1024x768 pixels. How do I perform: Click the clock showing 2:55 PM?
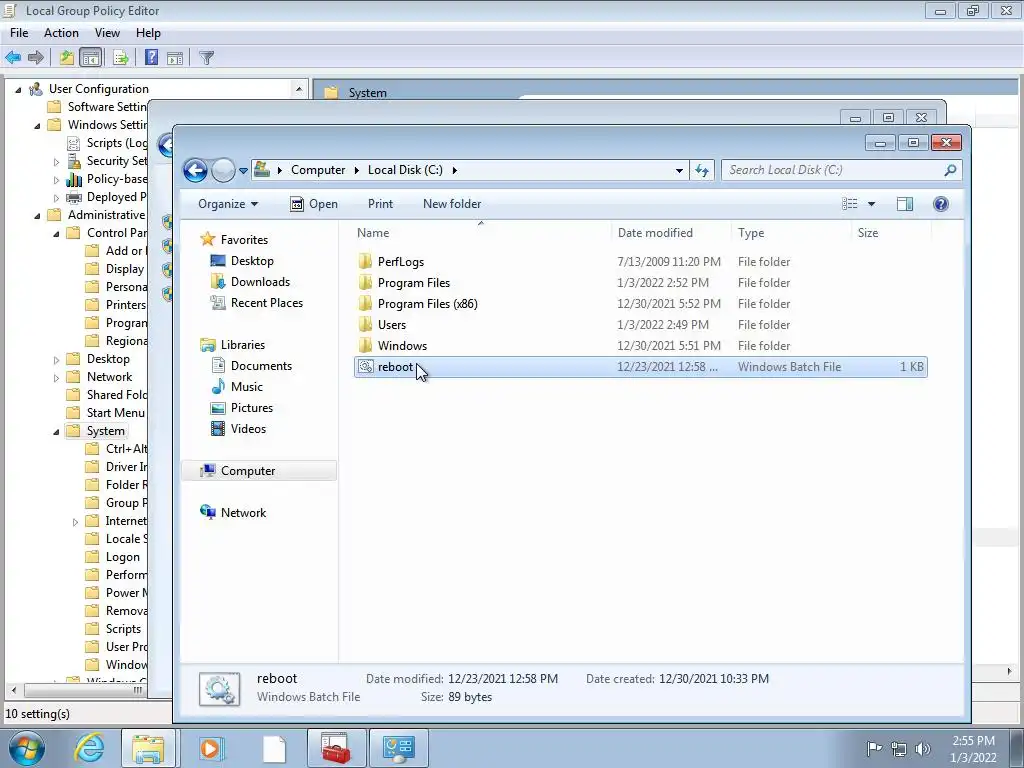point(973,741)
